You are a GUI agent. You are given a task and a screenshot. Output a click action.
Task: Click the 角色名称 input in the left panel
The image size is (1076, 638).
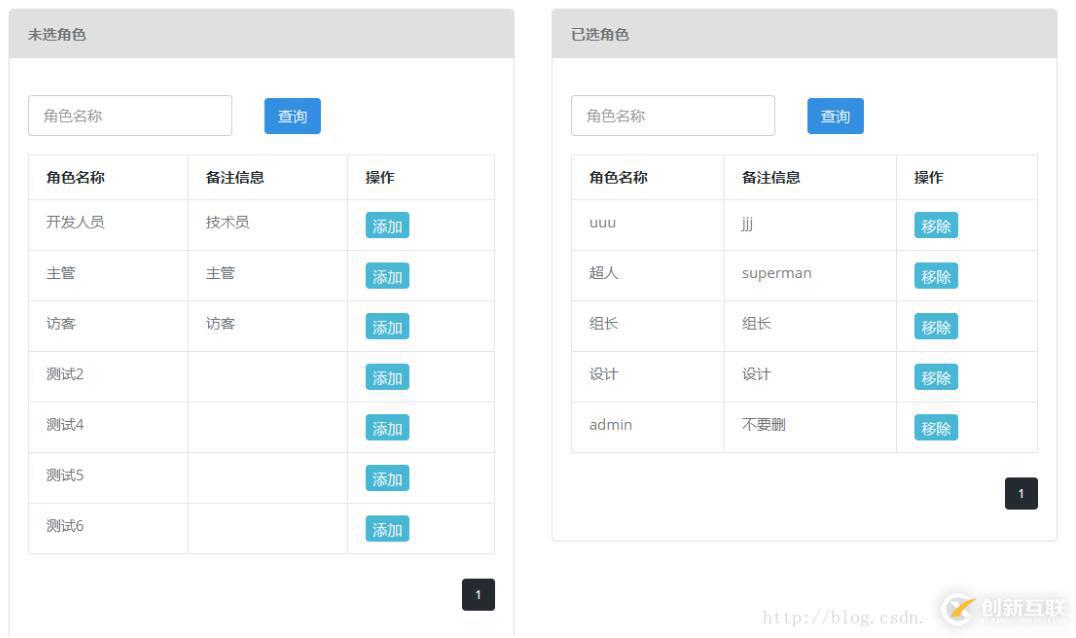pyautogui.click(x=130, y=116)
